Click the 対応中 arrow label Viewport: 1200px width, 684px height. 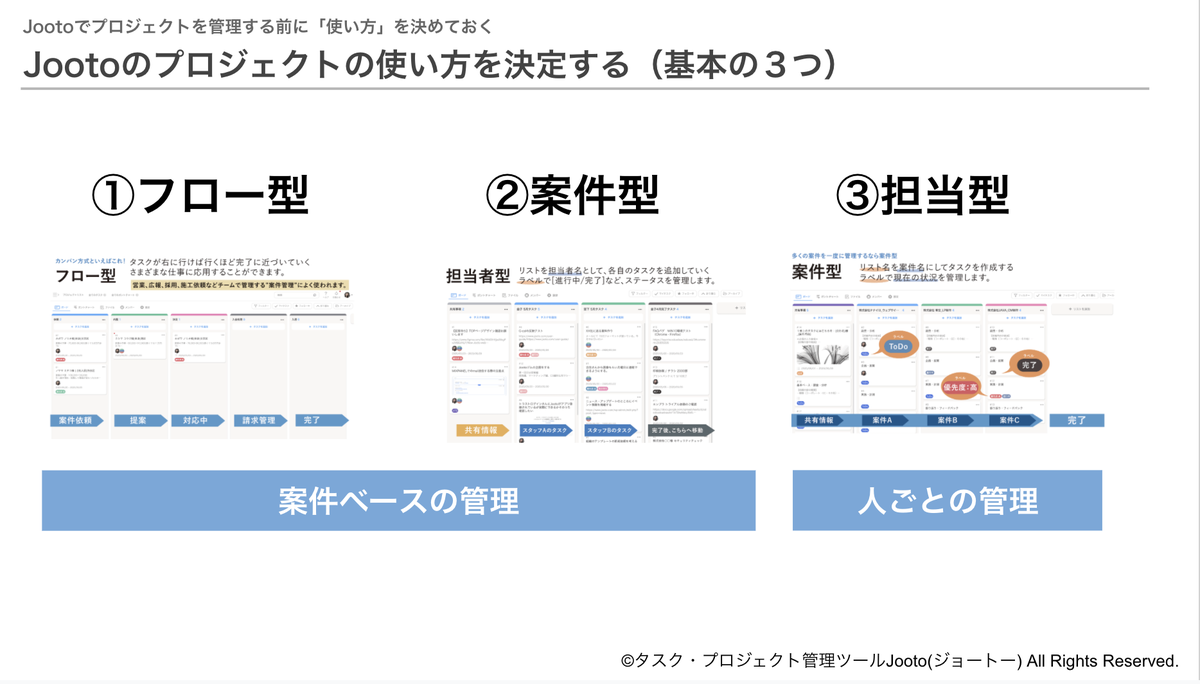[197, 421]
